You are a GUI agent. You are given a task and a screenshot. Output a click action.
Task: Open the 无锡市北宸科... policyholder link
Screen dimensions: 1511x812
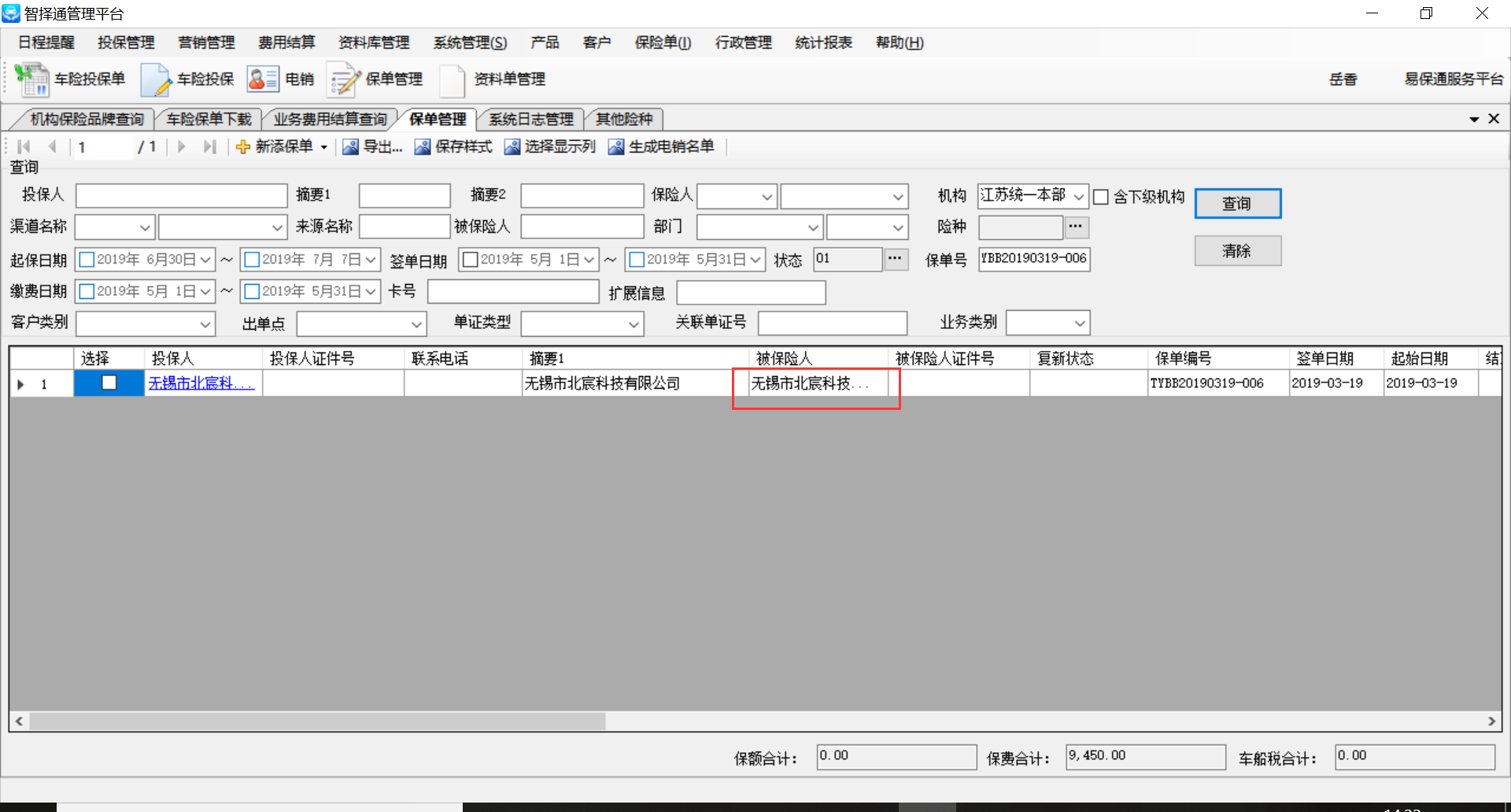[x=201, y=383]
